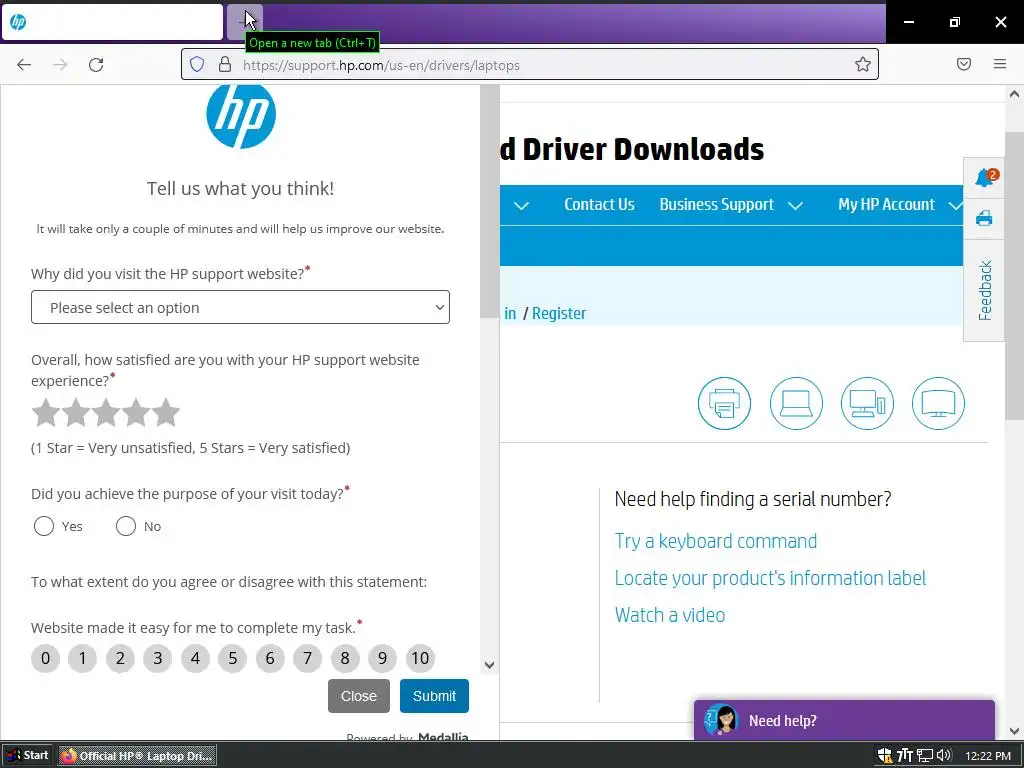
Task: Choose 9 on the ease-of-task scale
Action: pyautogui.click(x=383, y=658)
